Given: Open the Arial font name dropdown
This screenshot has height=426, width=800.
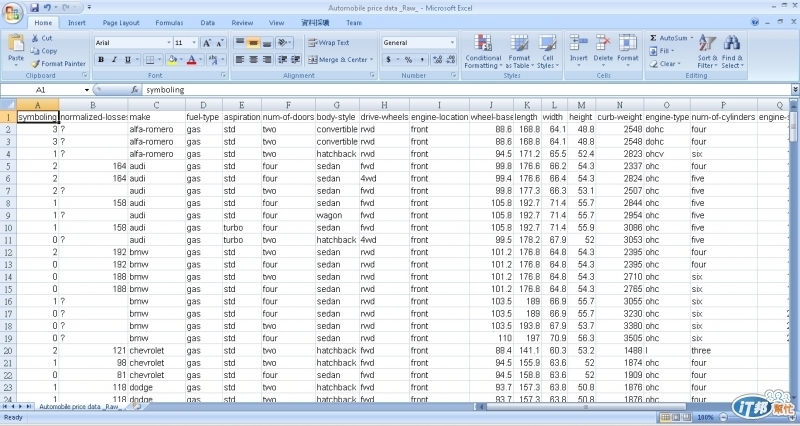Looking at the screenshot, I should tap(169, 43).
